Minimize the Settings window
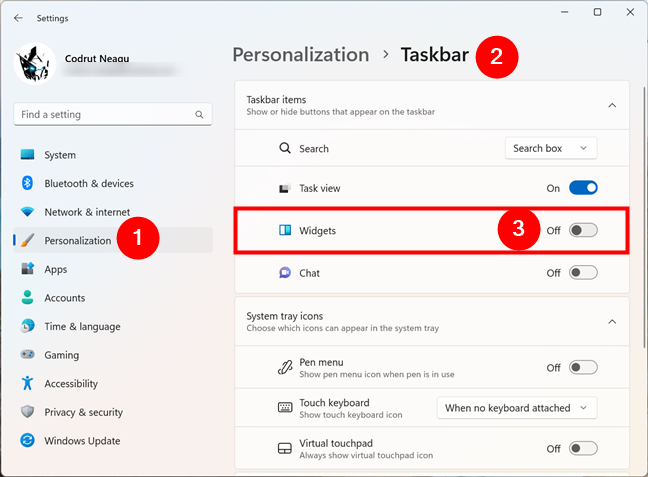 click(565, 12)
